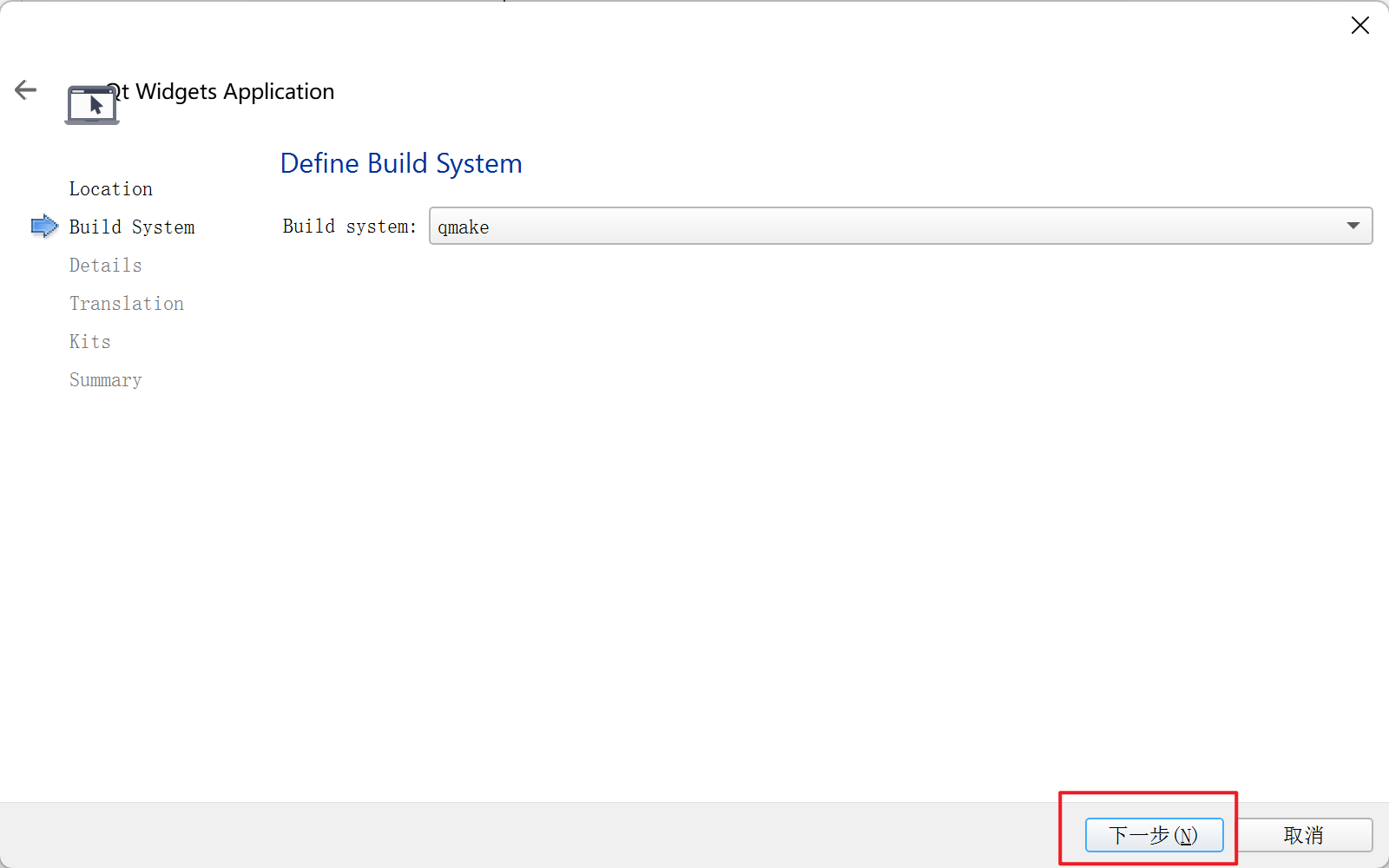
Task: Cancel the wizard with 取消 button
Action: 1304,835
